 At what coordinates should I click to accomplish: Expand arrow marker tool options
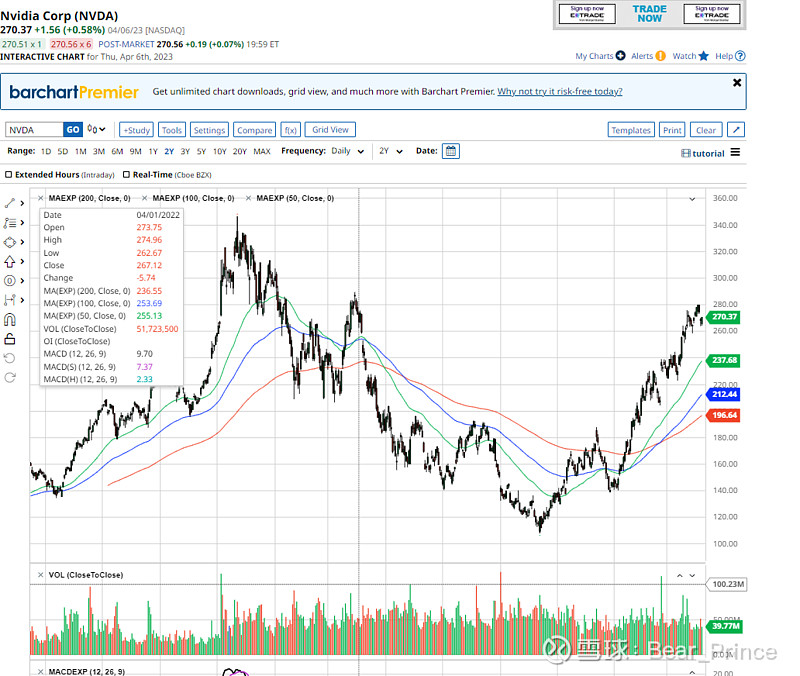click(22, 262)
